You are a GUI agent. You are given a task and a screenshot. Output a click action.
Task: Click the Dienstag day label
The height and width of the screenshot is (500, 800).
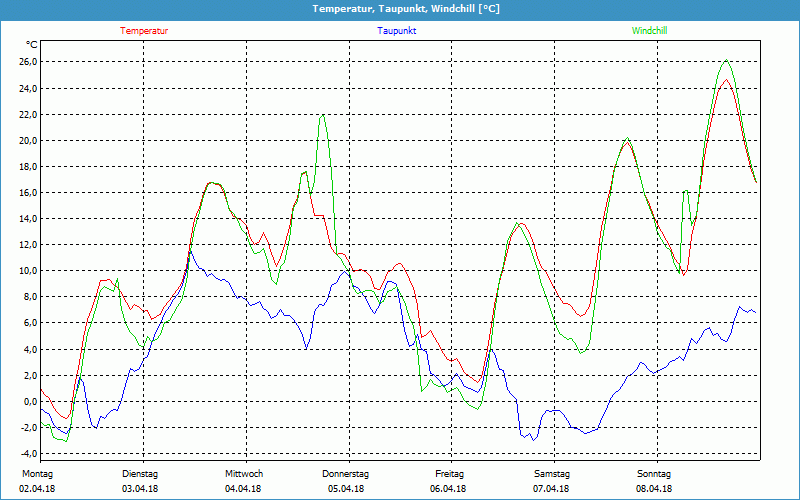point(140,474)
